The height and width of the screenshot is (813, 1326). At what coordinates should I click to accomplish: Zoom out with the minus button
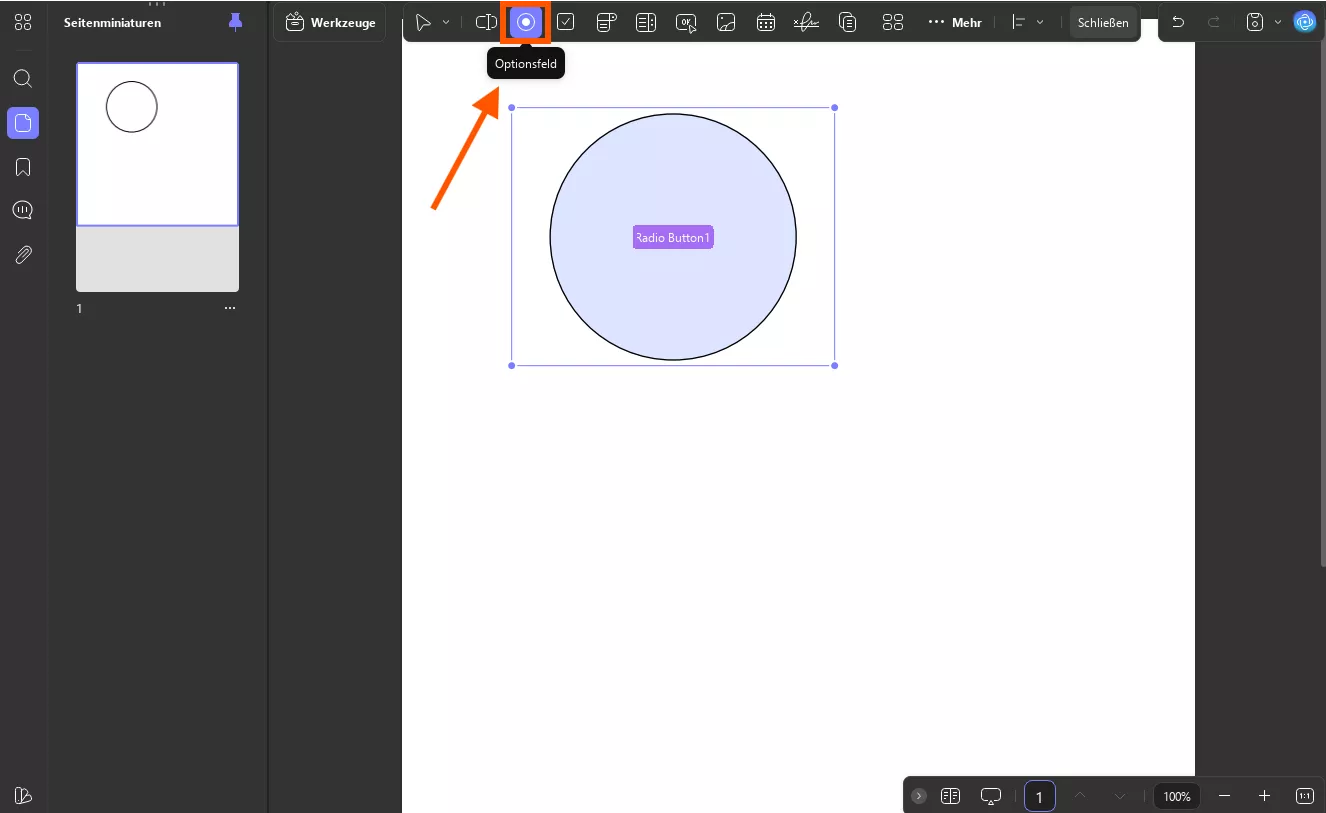[x=1225, y=796]
